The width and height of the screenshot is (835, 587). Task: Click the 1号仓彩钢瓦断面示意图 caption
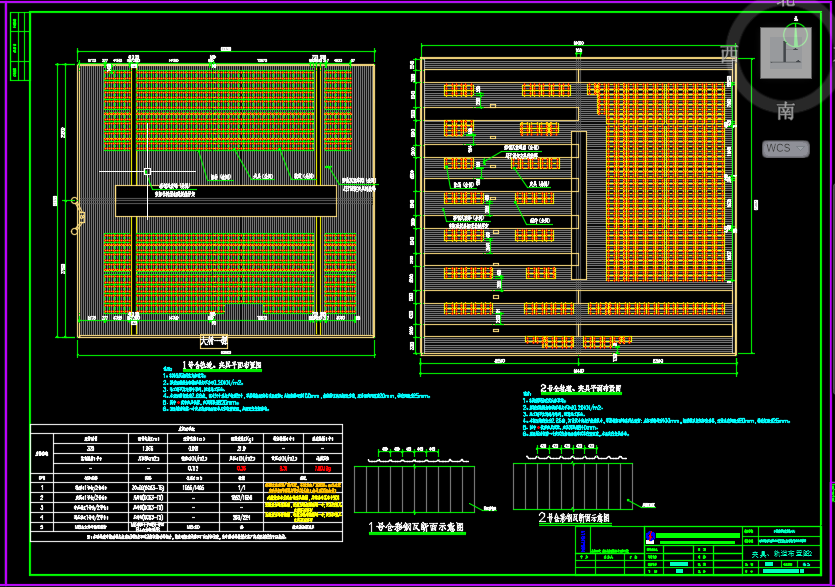[417, 527]
